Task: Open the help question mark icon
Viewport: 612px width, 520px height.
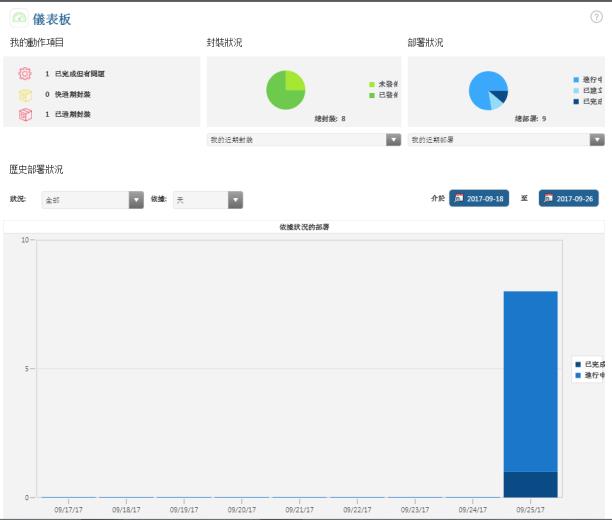Action: tap(596, 17)
